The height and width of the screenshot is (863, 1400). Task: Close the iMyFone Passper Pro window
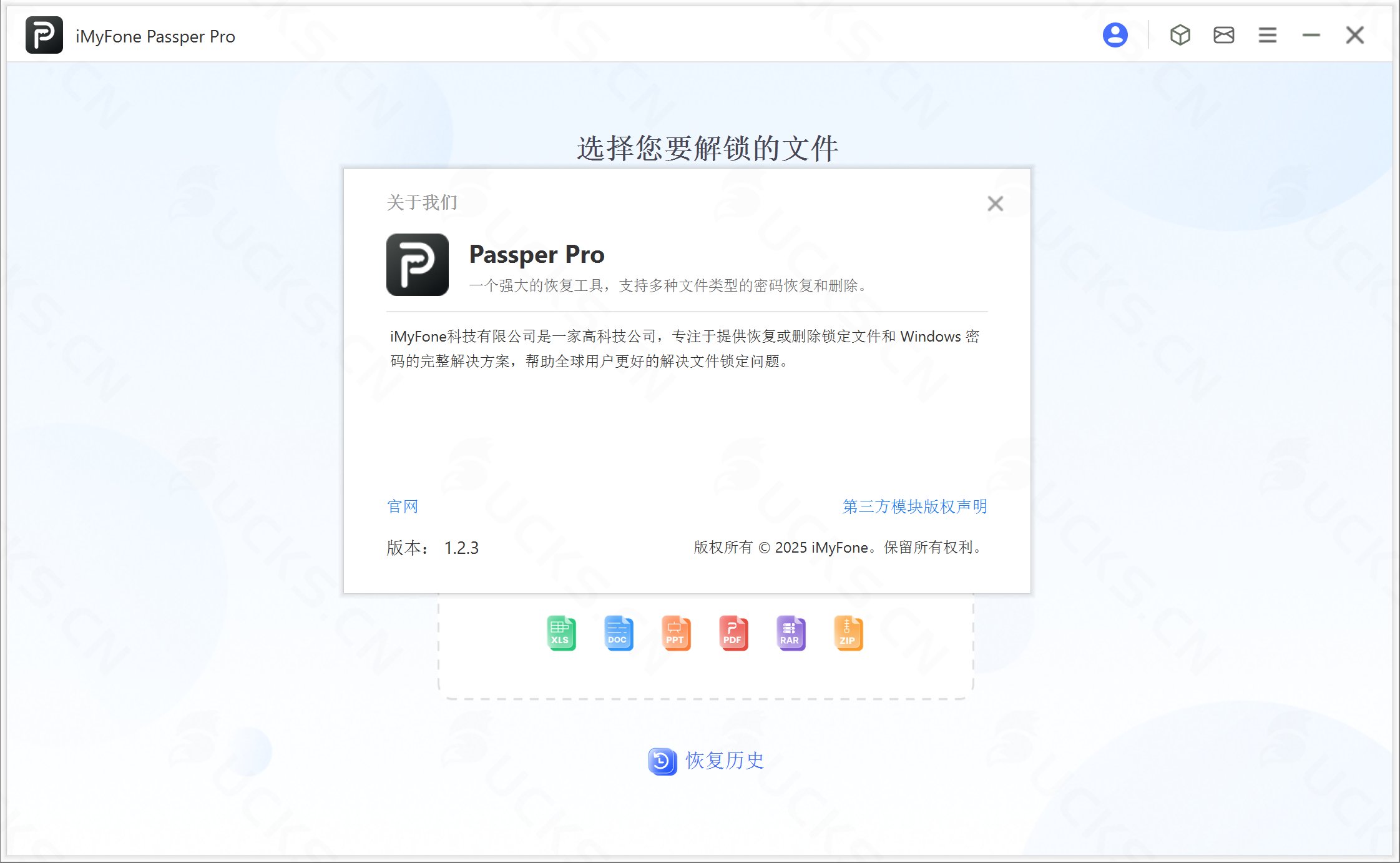1354,35
